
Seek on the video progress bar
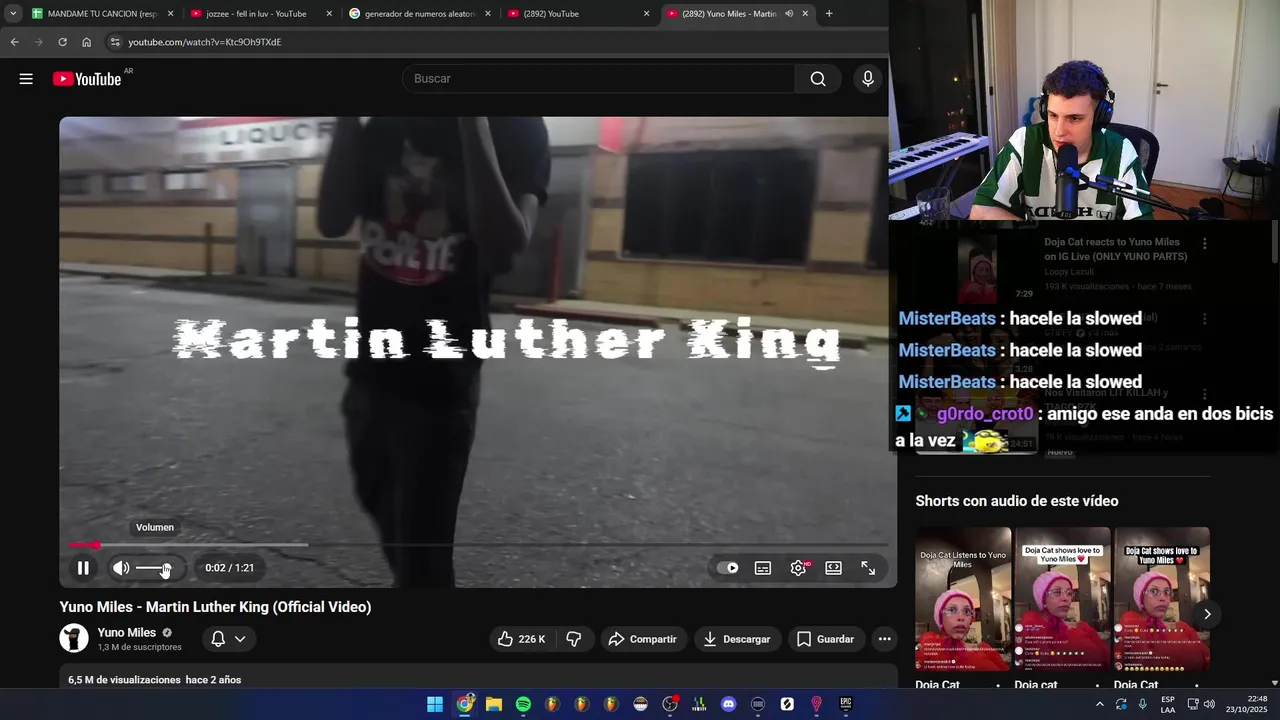pos(478,545)
